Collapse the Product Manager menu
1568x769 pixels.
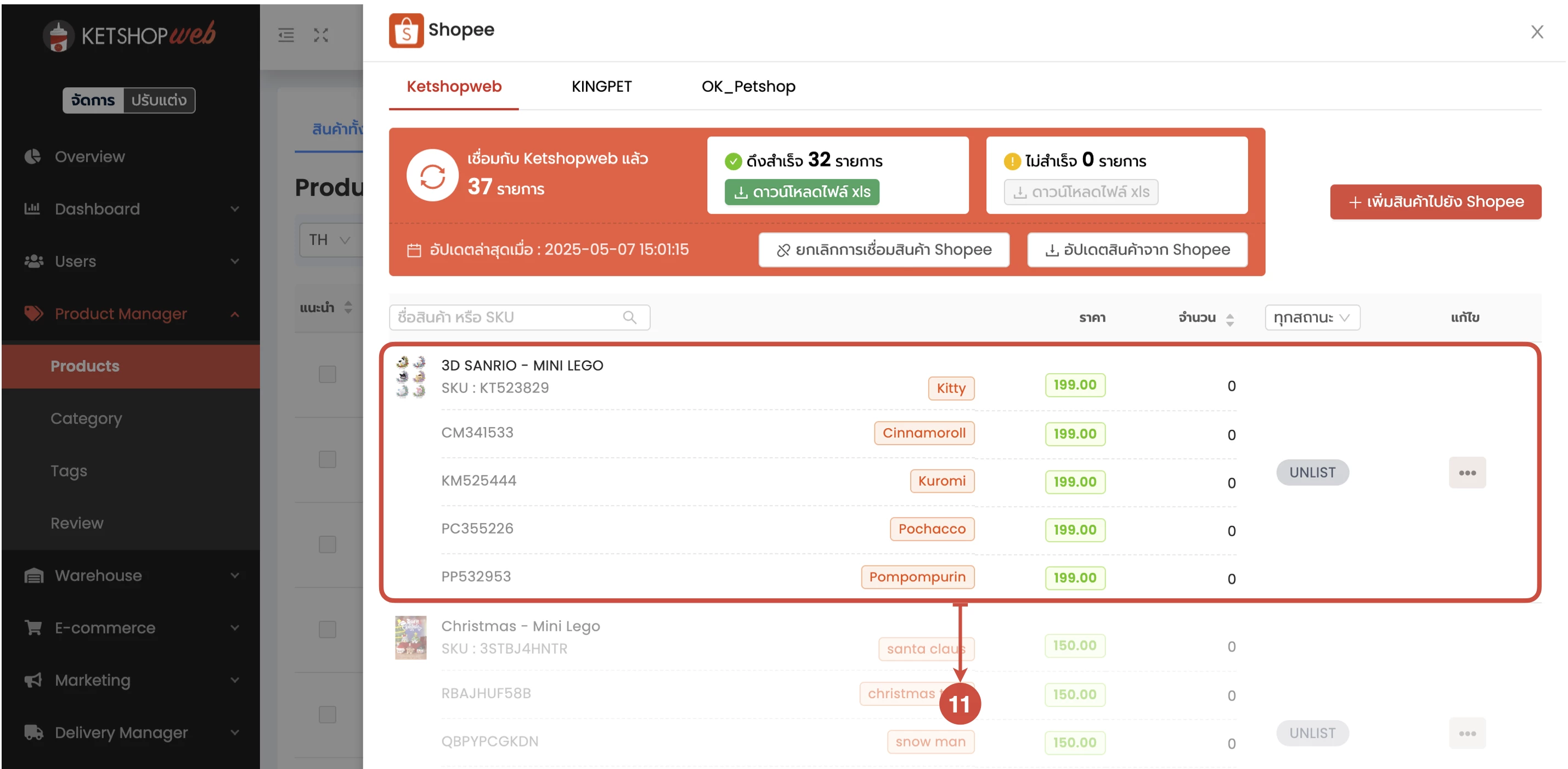tap(235, 313)
